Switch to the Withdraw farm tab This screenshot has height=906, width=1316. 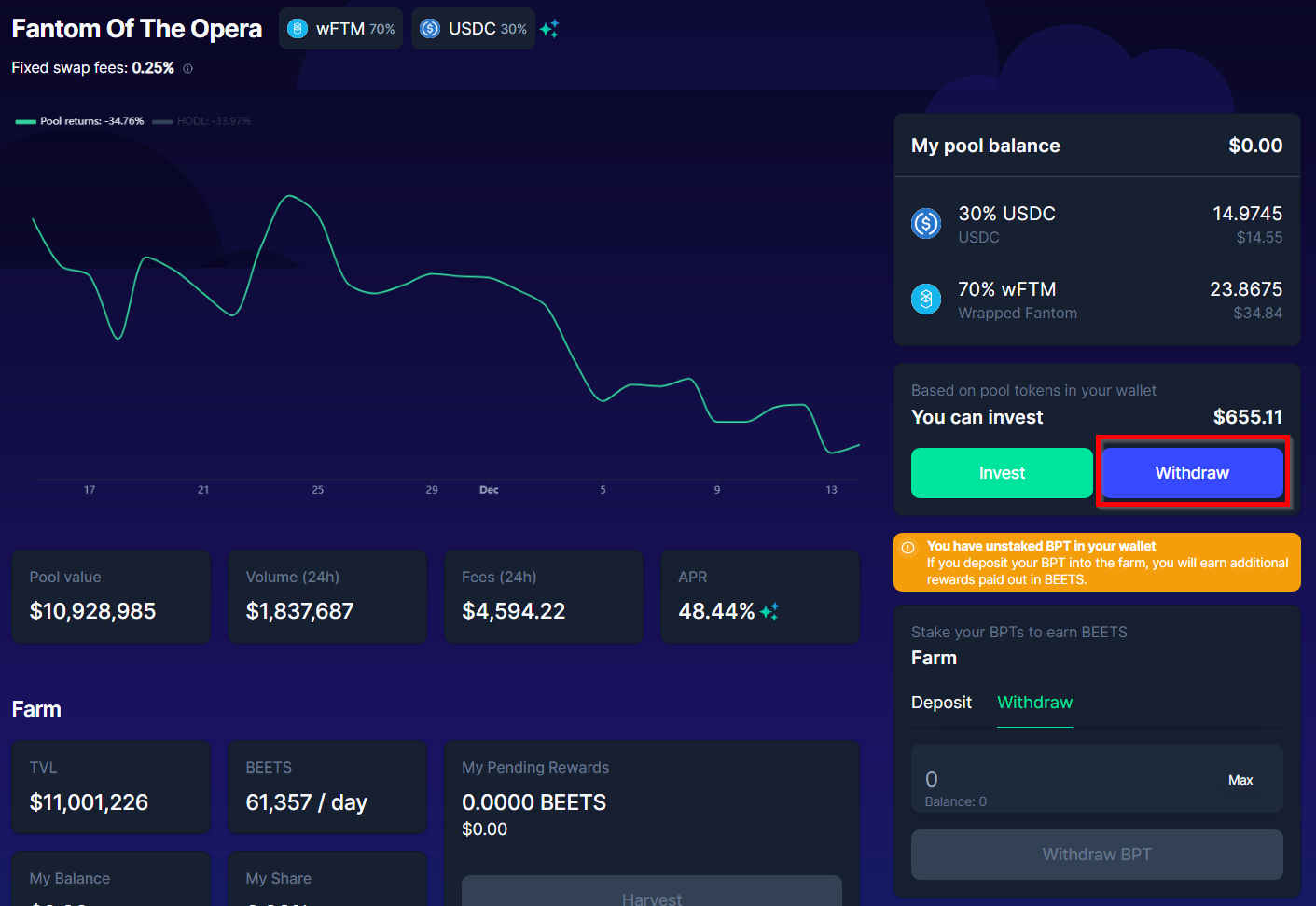[1035, 703]
